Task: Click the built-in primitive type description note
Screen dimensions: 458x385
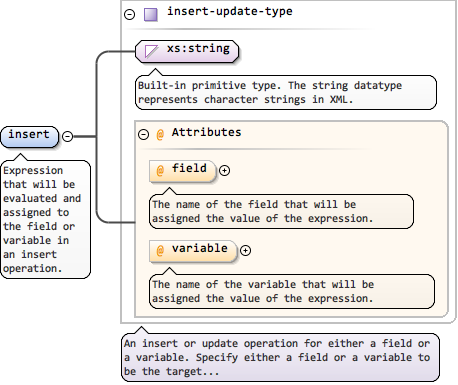Action: pos(286,92)
